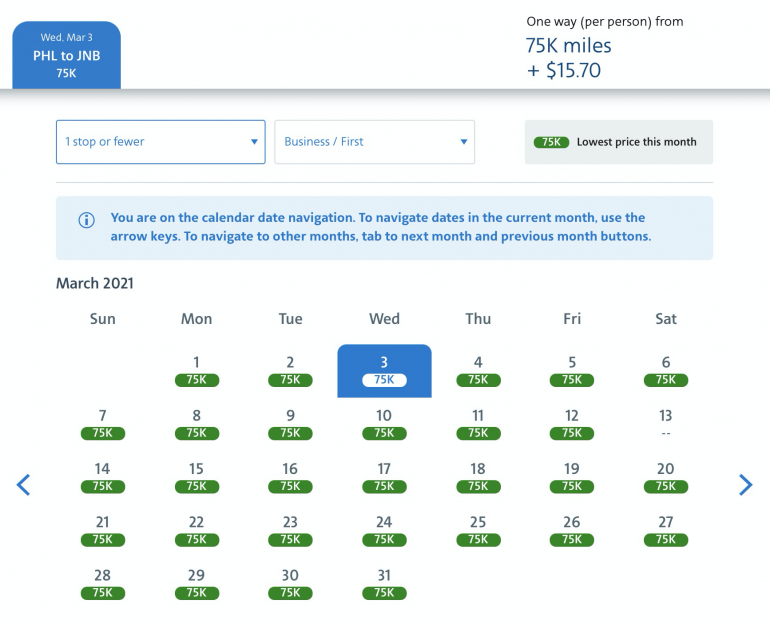Select the 'PHL to JNB' Wed, Mar 3 tab

pyautogui.click(x=66, y=56)
